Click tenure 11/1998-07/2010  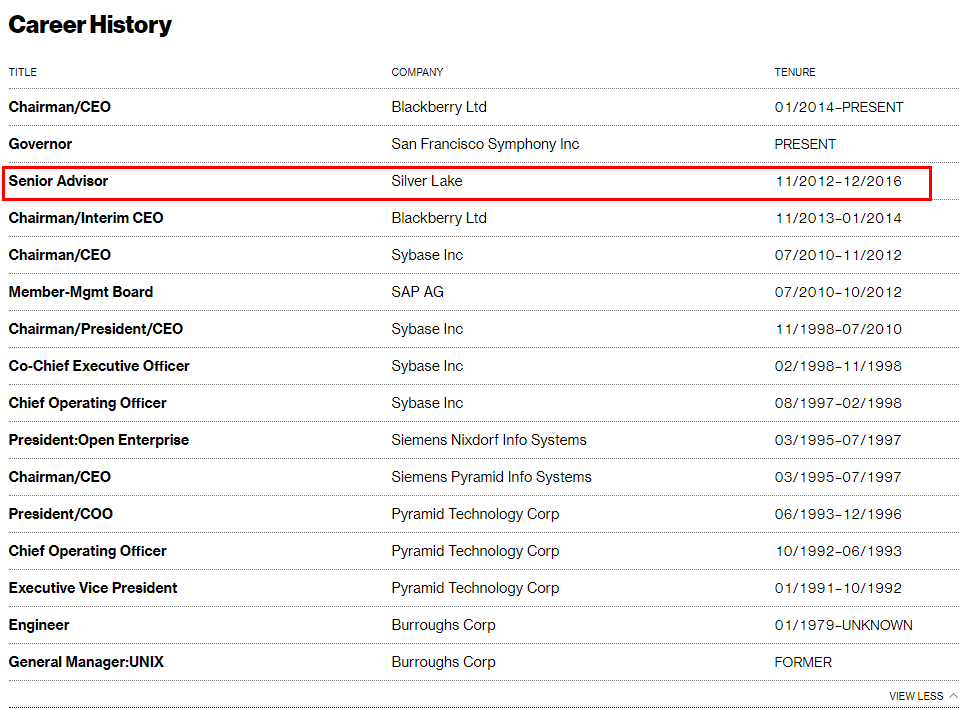click(838, 329)
